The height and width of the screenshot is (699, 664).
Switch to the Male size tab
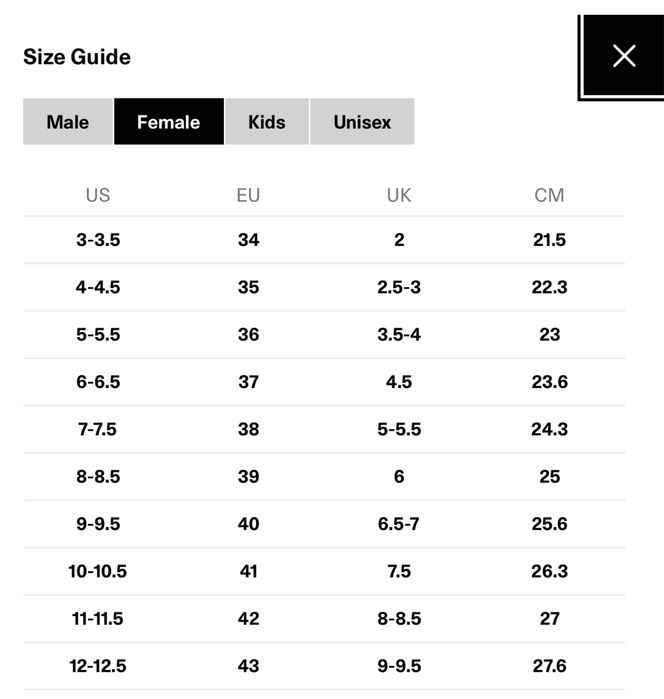click(68, 122)
